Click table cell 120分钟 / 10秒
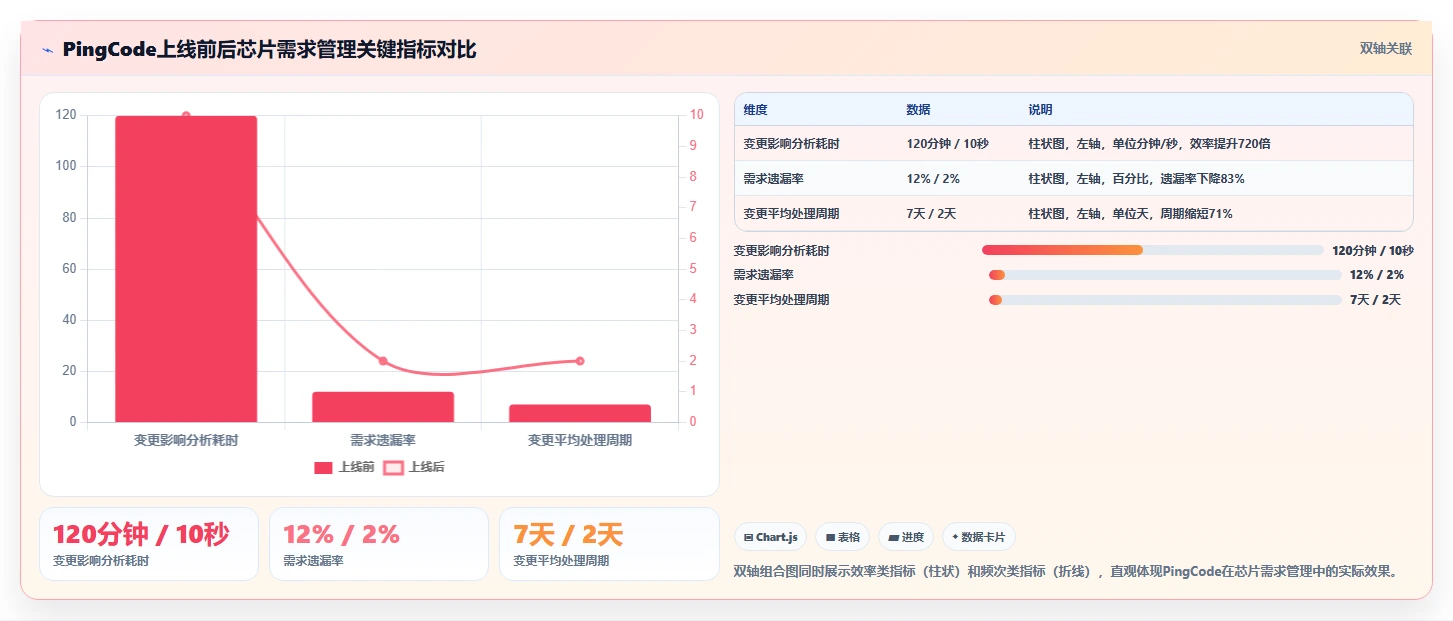The height and width of the screenshot is (621, 1453). 959,144
